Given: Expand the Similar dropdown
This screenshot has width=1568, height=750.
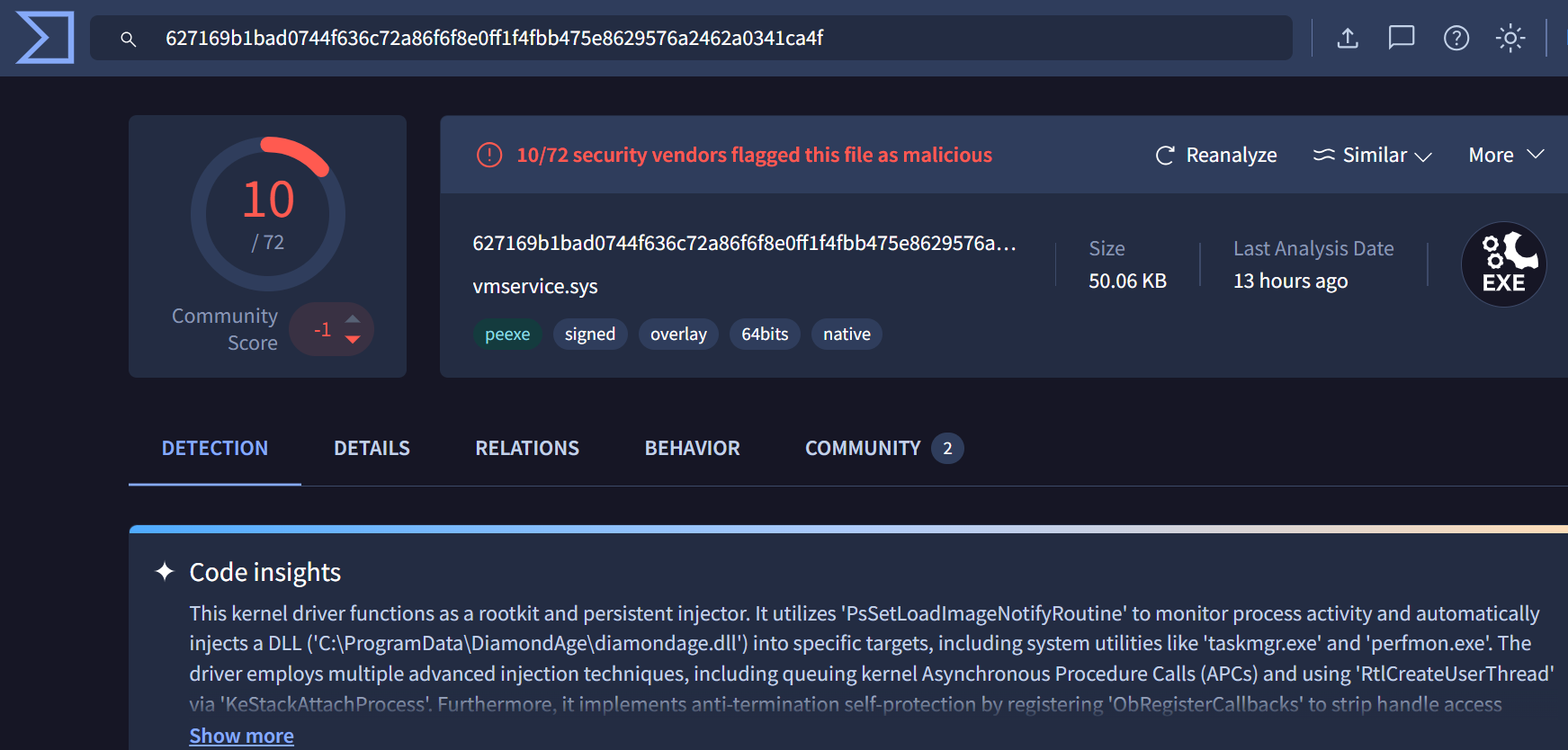Looking at the screenshot, I should click(x=1372, y=155).
